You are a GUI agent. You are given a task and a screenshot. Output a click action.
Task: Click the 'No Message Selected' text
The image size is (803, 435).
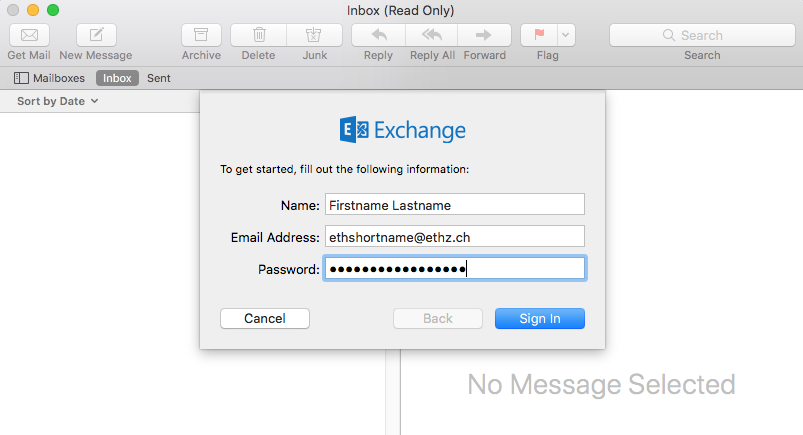click(601, 384)
